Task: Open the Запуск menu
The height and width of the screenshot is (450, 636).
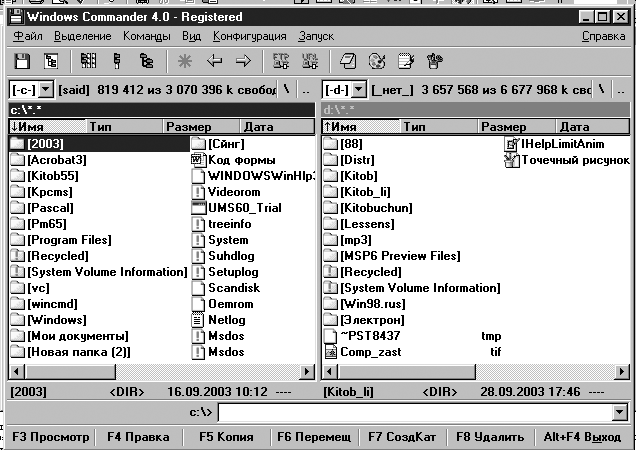Action: tap(316, 36)
